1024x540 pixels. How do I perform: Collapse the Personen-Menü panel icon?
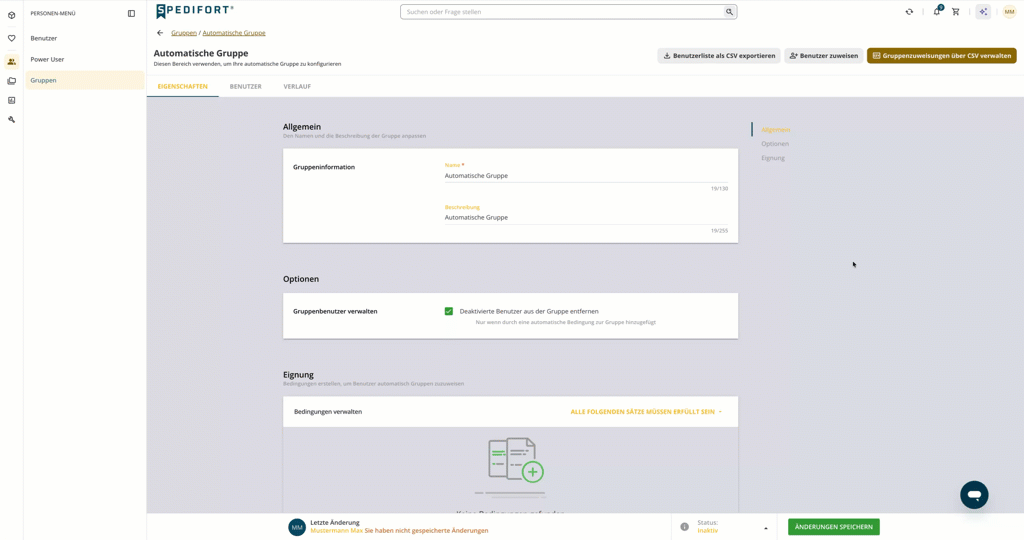131,13
